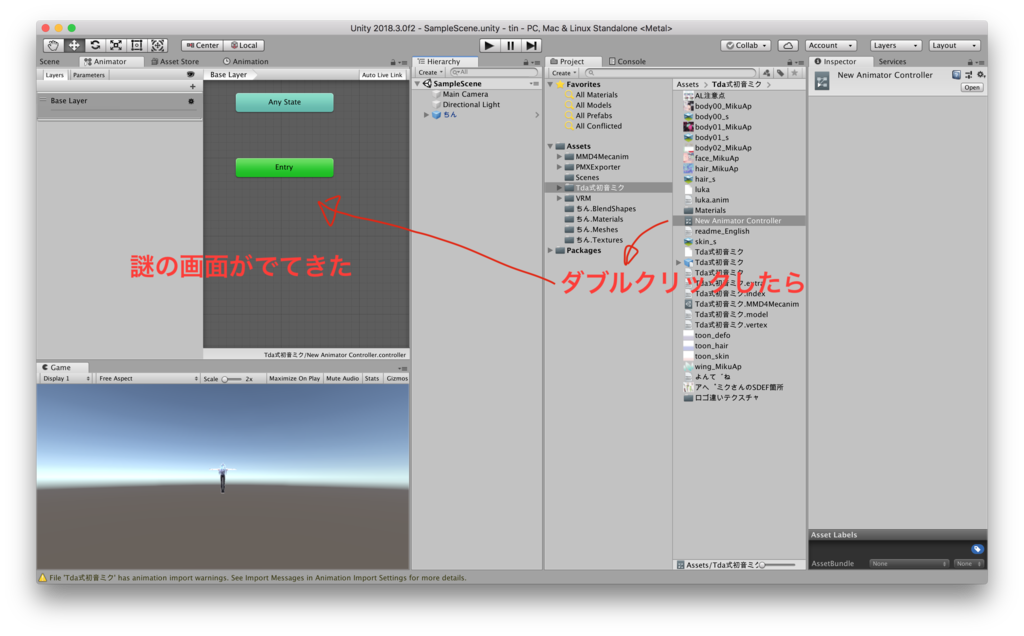Select the Move tool
1024x636 pixels.
click(74, 45)
